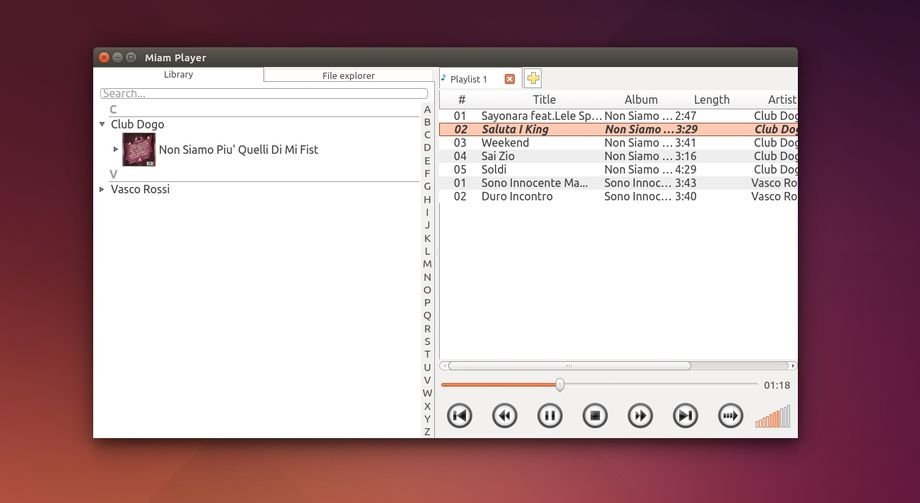Click the library search field
Screen dimensions: 920x503
click(x=263, y=94)
